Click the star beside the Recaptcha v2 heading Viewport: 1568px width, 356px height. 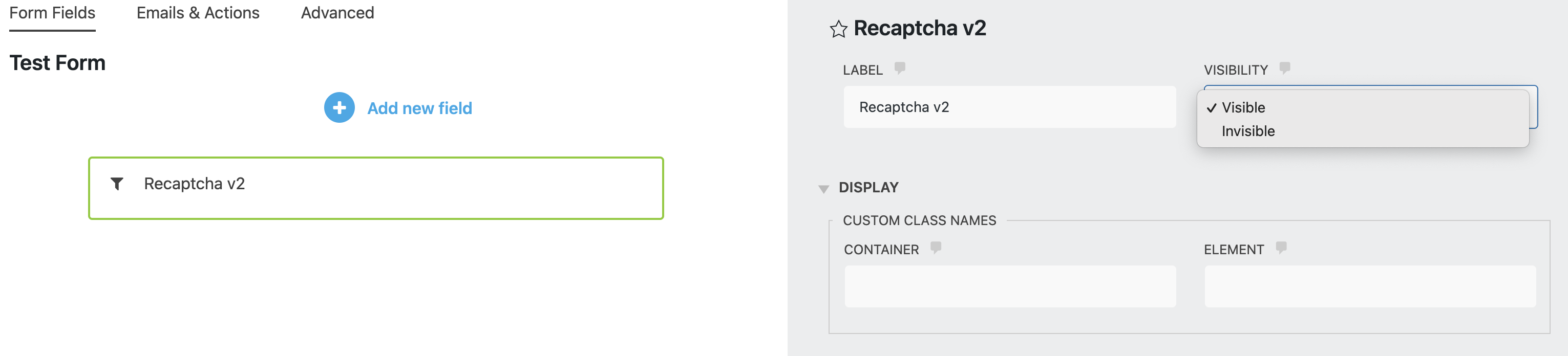[x=838, y=28]
